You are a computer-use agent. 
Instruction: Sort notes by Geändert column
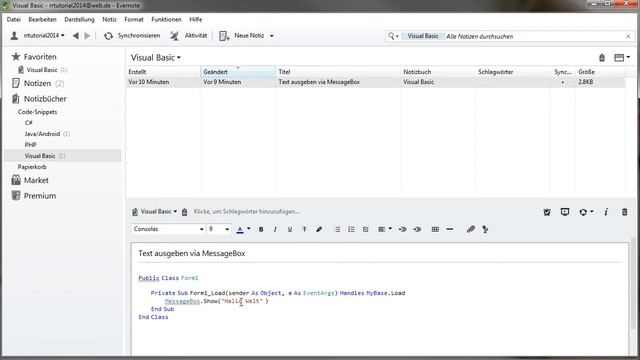pos(238,72)
